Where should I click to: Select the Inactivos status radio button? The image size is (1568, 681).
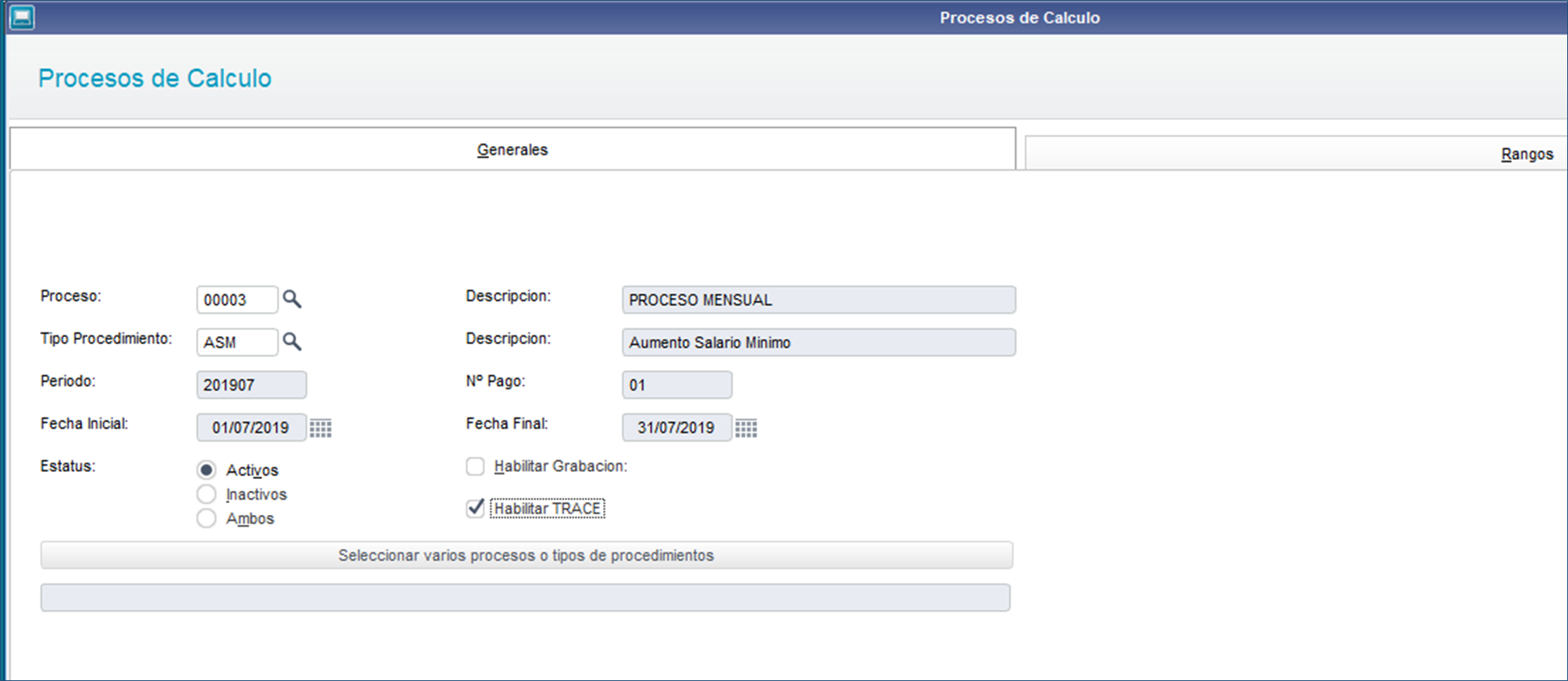tap(207, 494)
